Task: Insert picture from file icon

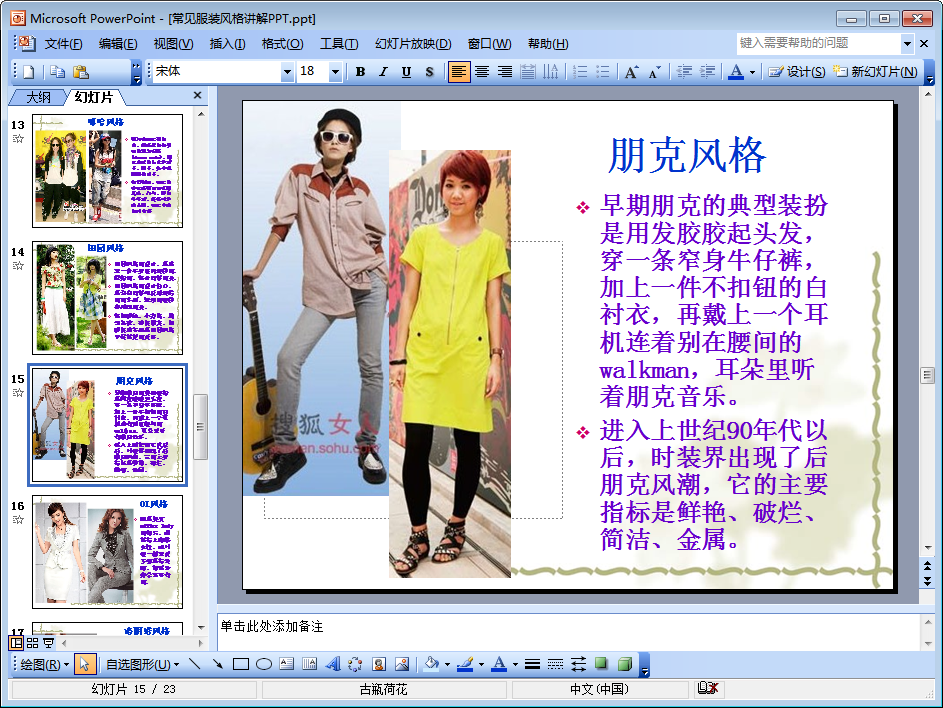Action: coord(402,664)
